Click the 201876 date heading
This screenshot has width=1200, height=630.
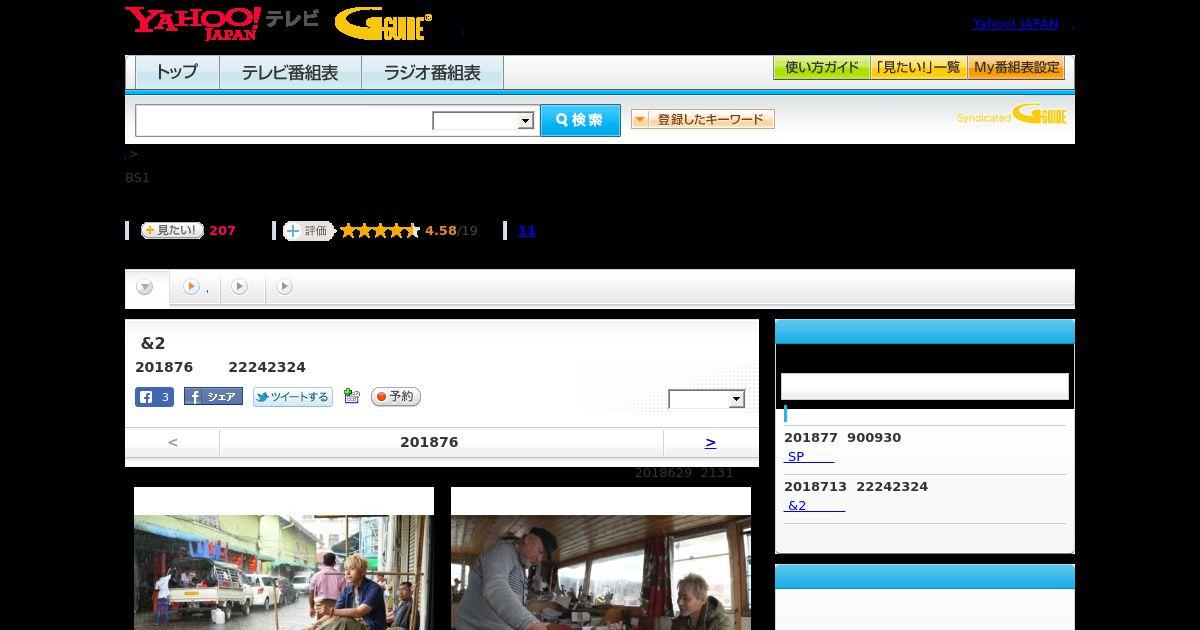coord(429,442)
